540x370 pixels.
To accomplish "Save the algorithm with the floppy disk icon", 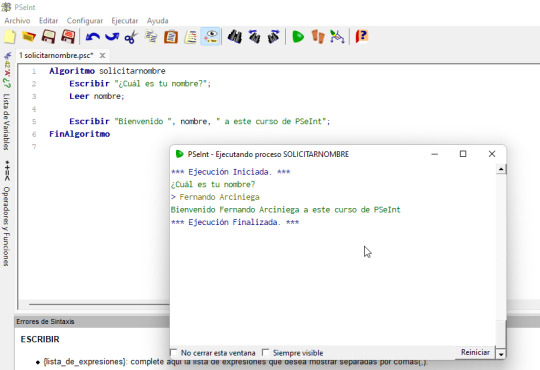I will pyautogui.click(x=49, y=37).
